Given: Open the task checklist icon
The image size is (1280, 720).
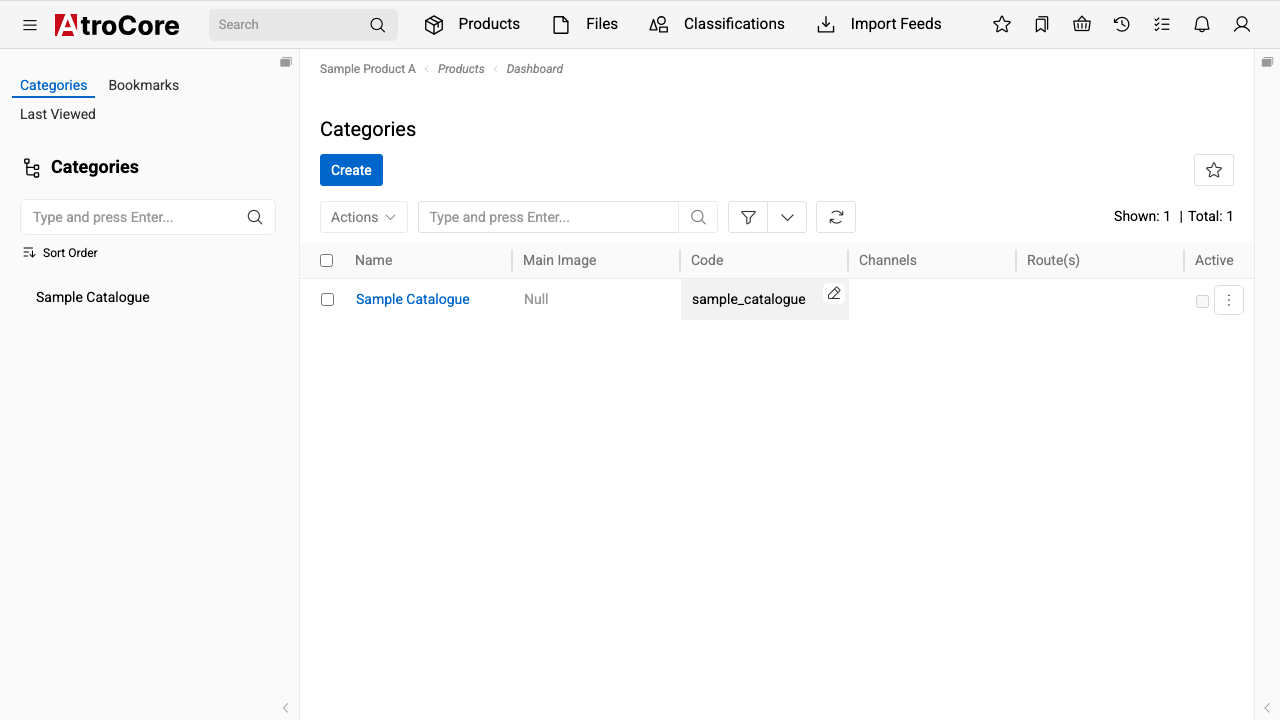Looking at the screenshot, I should pyautogui.click(x=1162, y=25).
